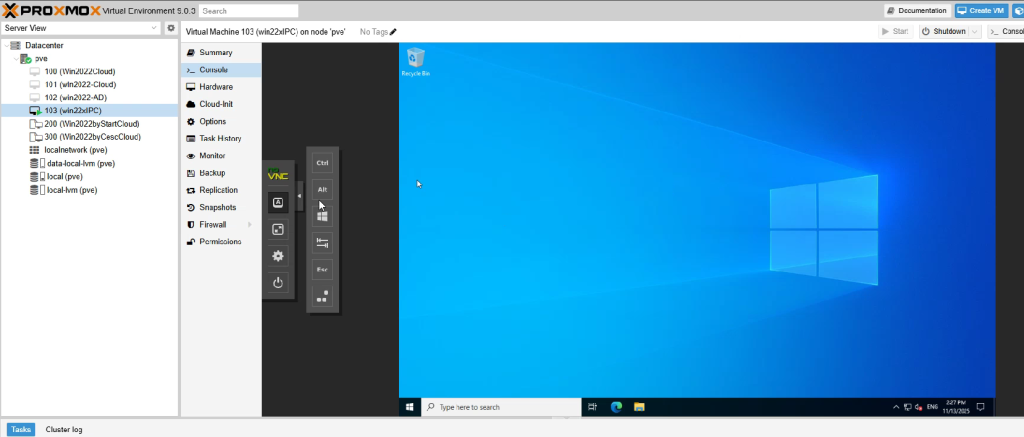Open Hardware menu item for VM
This screenshot has width=1024, height=437.
215,87
